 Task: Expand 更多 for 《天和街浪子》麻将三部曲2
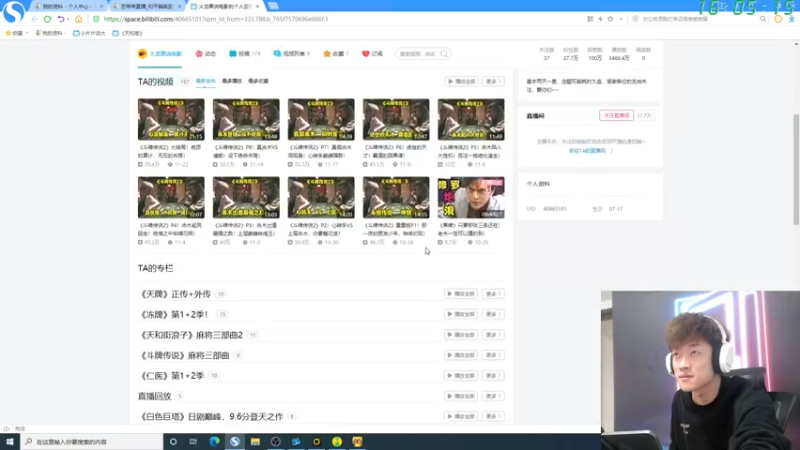click(493, 335)
